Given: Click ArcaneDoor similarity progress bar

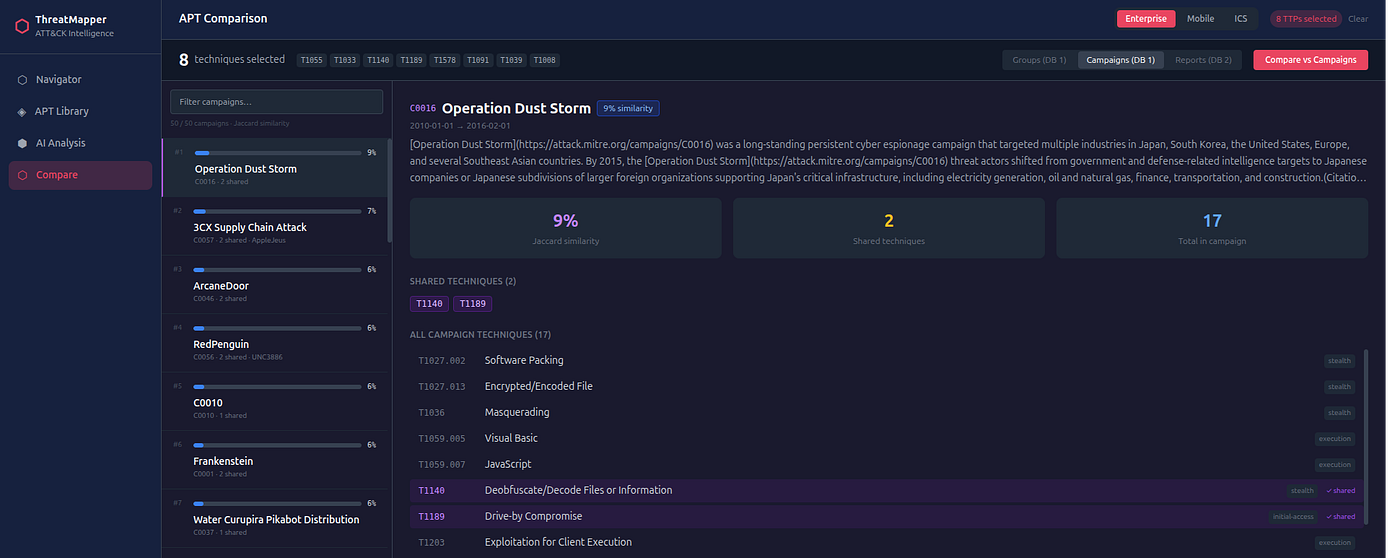Looking at the screenshot, I should [277, 270].
